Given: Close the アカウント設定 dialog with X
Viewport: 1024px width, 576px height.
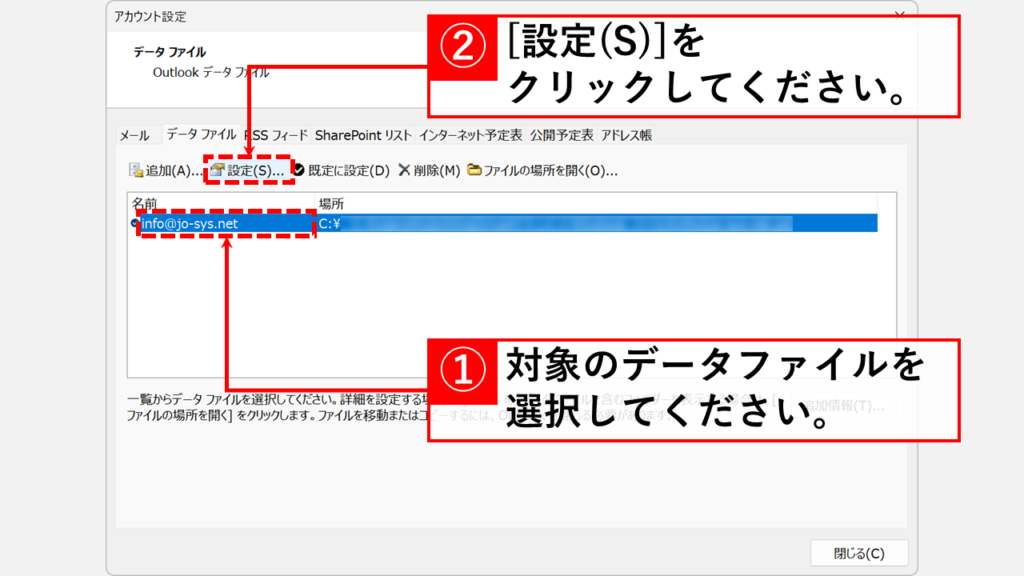Looking at the screenshot, I should (899, 16).
